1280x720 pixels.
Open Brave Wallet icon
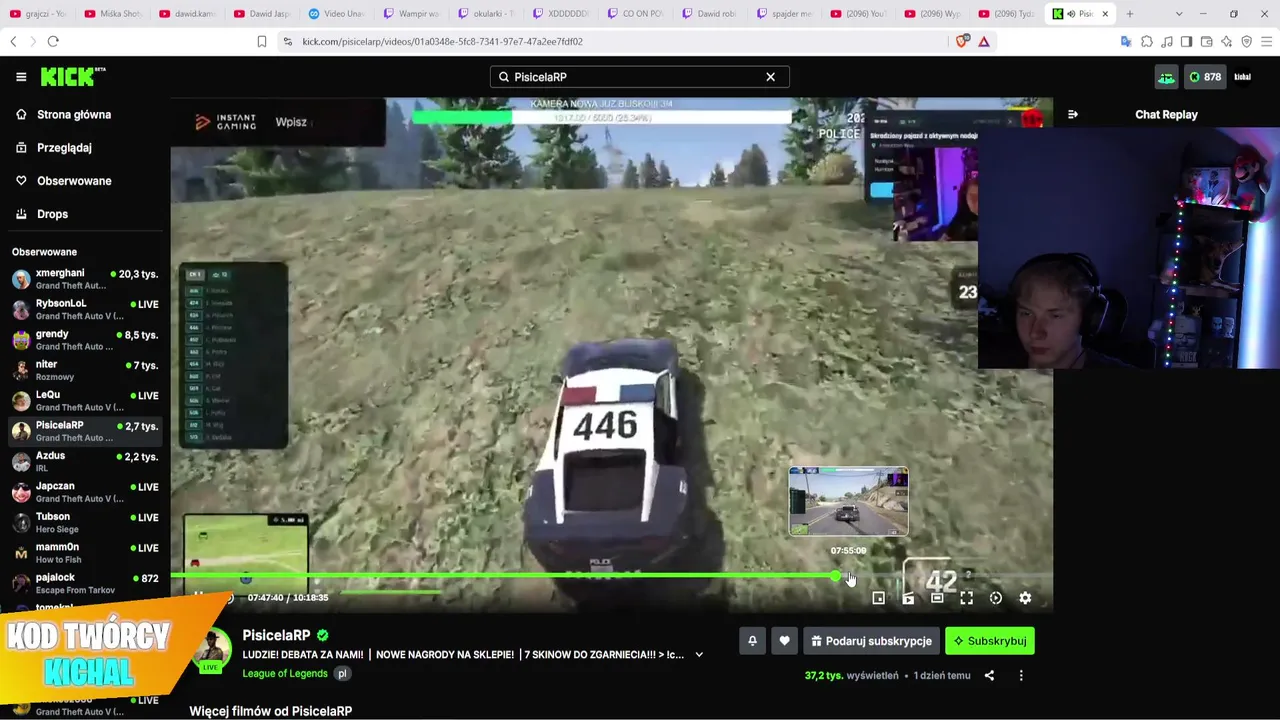coord(1206,41)
